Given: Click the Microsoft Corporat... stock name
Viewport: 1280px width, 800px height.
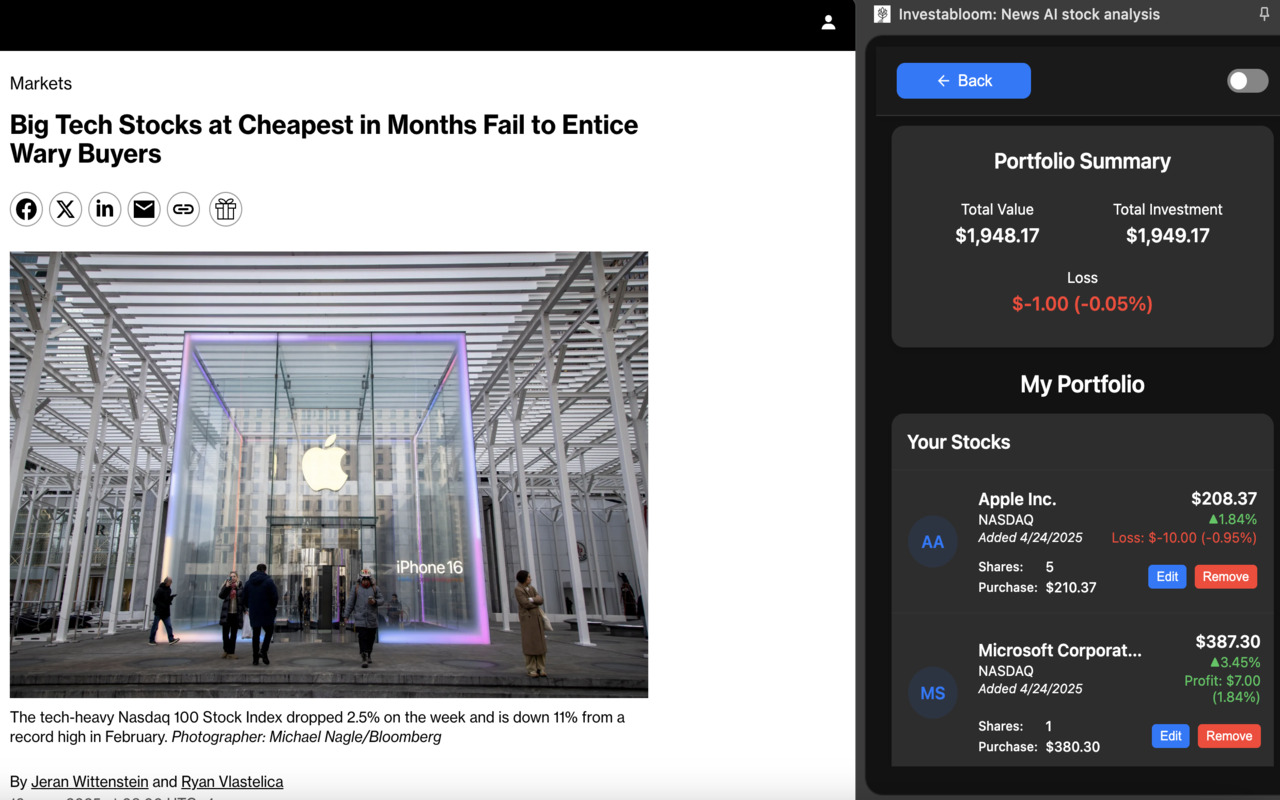Looking at the screenshot, I should pyautogui.click(x=1060, y=650).
